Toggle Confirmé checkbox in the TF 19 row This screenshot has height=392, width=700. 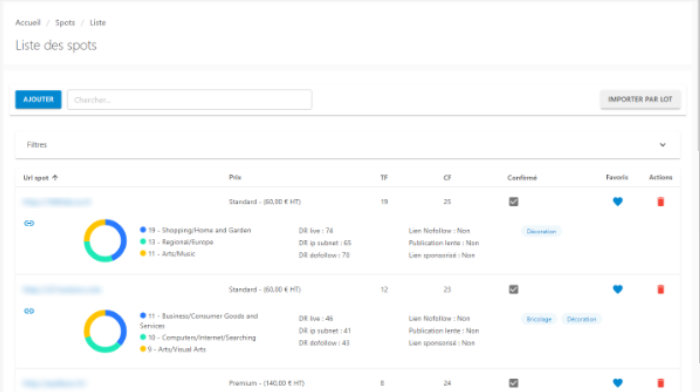pos(513,202)
